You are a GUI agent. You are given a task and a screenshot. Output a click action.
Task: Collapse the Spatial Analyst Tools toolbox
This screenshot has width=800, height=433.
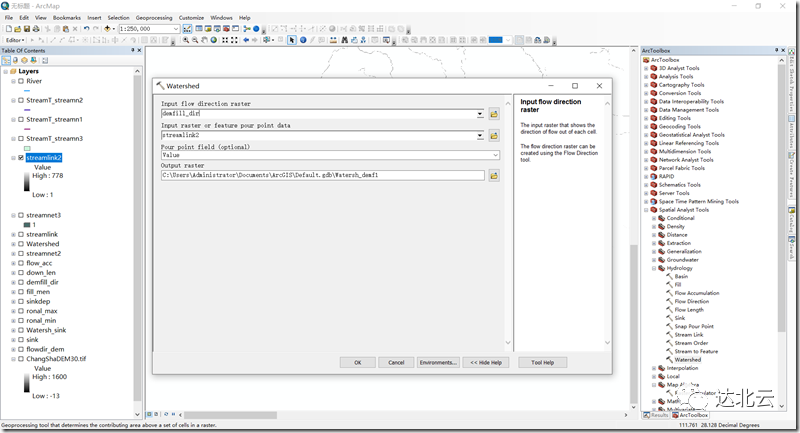pyautogui.click(x=646, y=210)
